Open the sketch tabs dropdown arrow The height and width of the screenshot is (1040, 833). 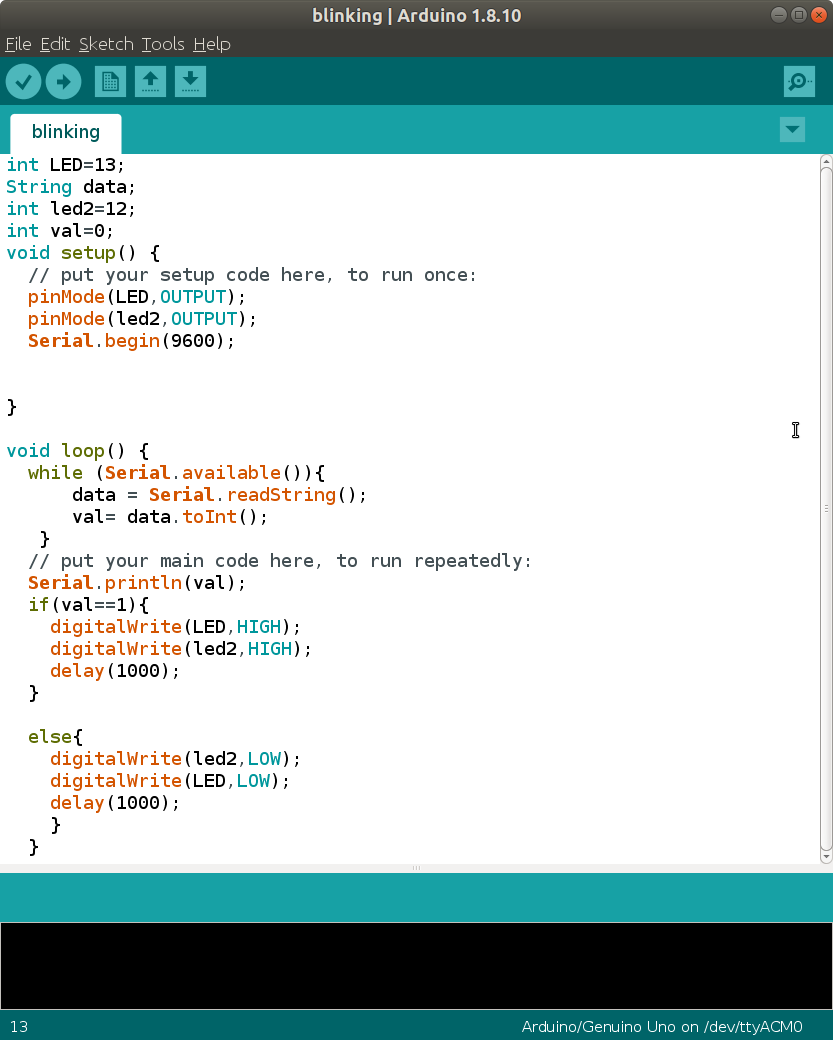click(x=792, y=129)
